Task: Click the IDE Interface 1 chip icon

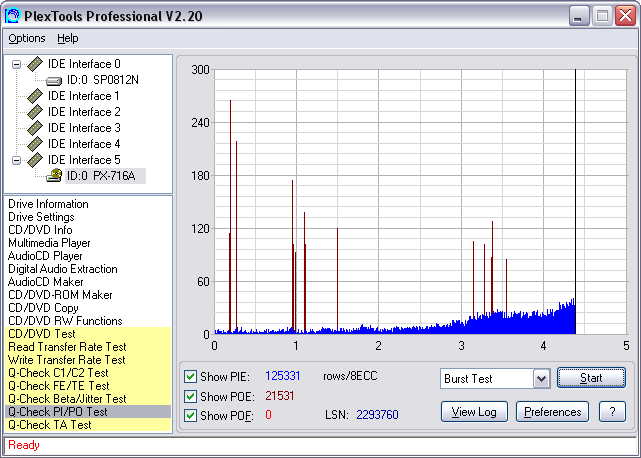Action: pyautogui.click(x=35, y=96)
